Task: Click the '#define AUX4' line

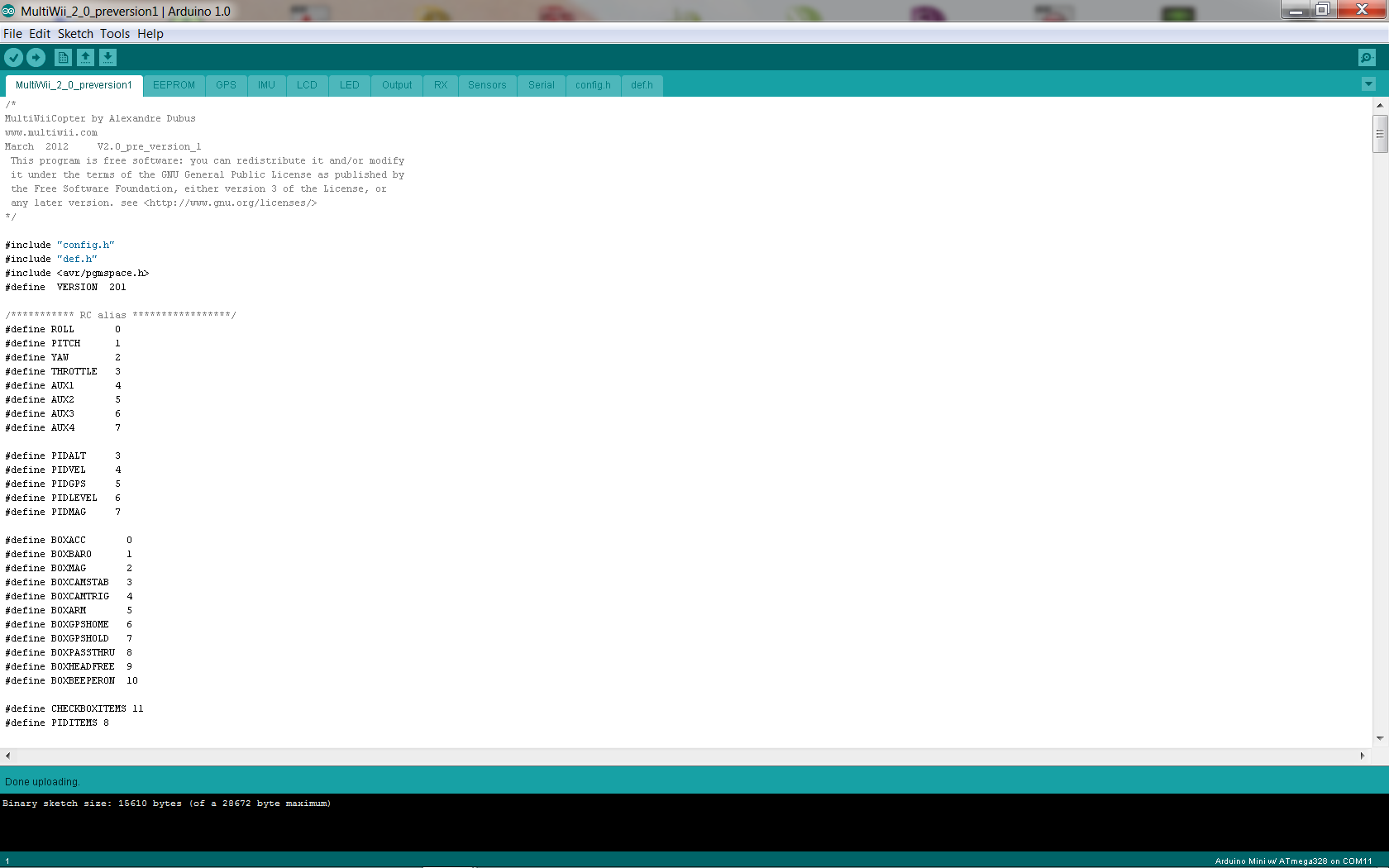Action: pos(63,427)
